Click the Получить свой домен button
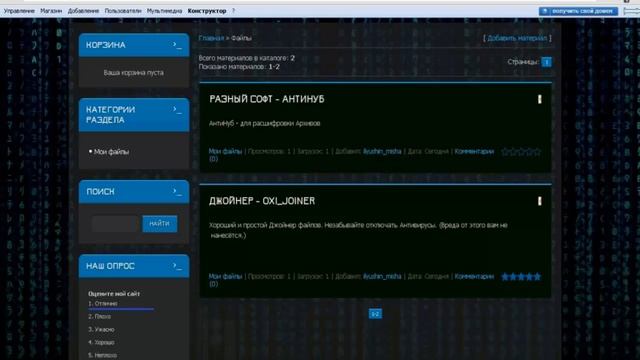 [578, 11]
